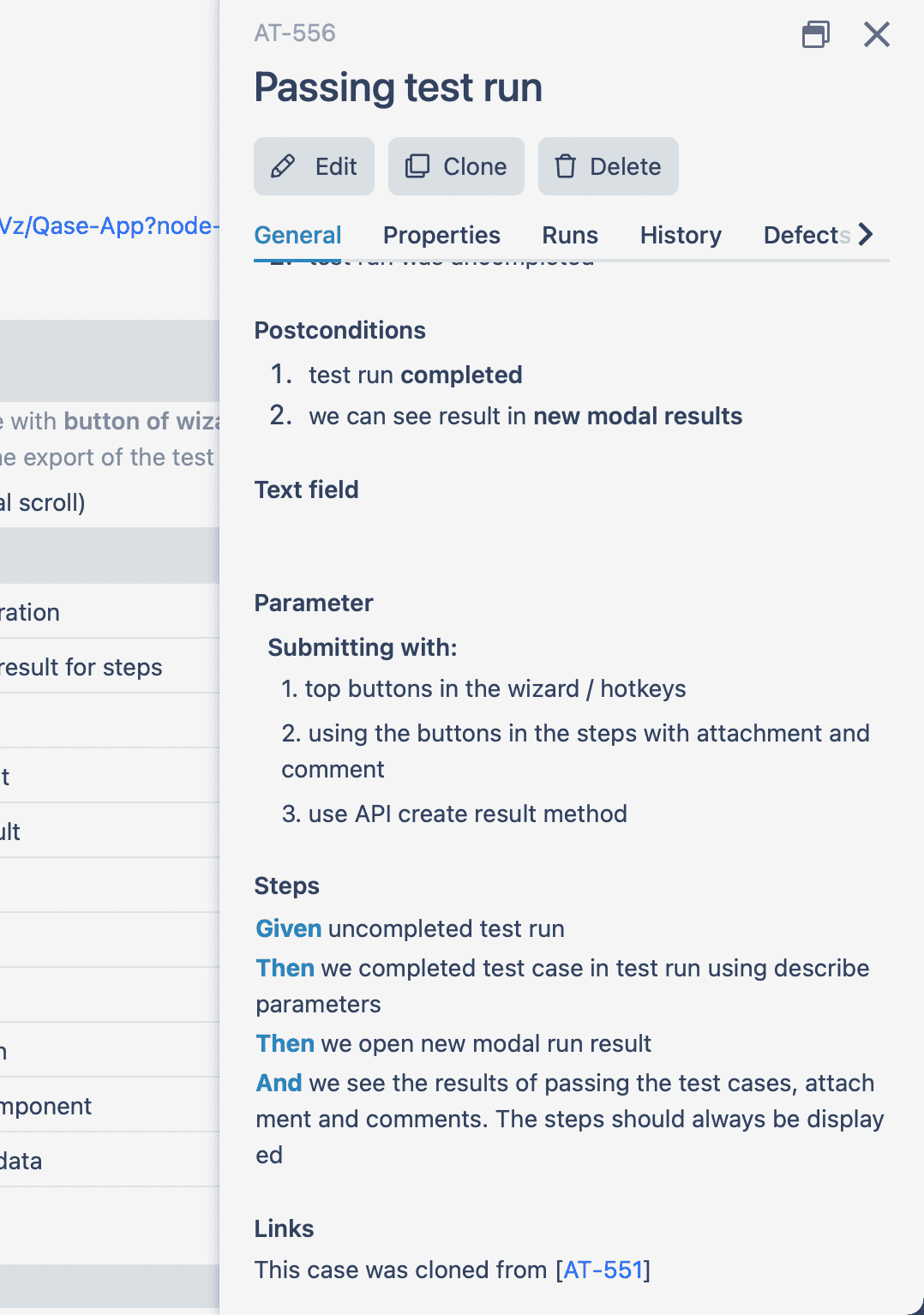Click the Clone button label
Image resolution: width=924 pixels, height=1315 pixels.
(x=475, y=166)
